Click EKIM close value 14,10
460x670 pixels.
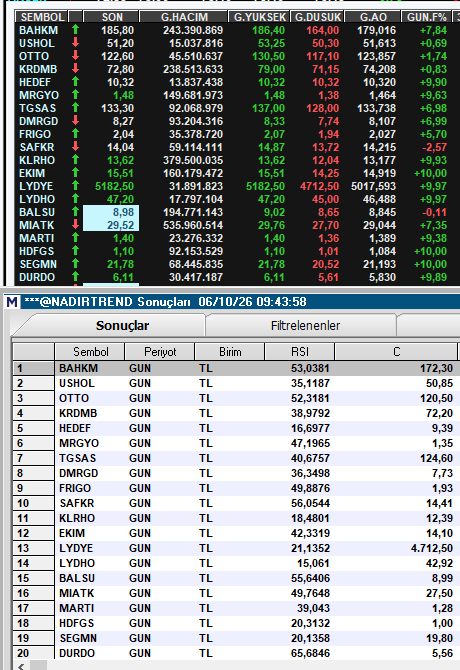[x=439, y=533]
